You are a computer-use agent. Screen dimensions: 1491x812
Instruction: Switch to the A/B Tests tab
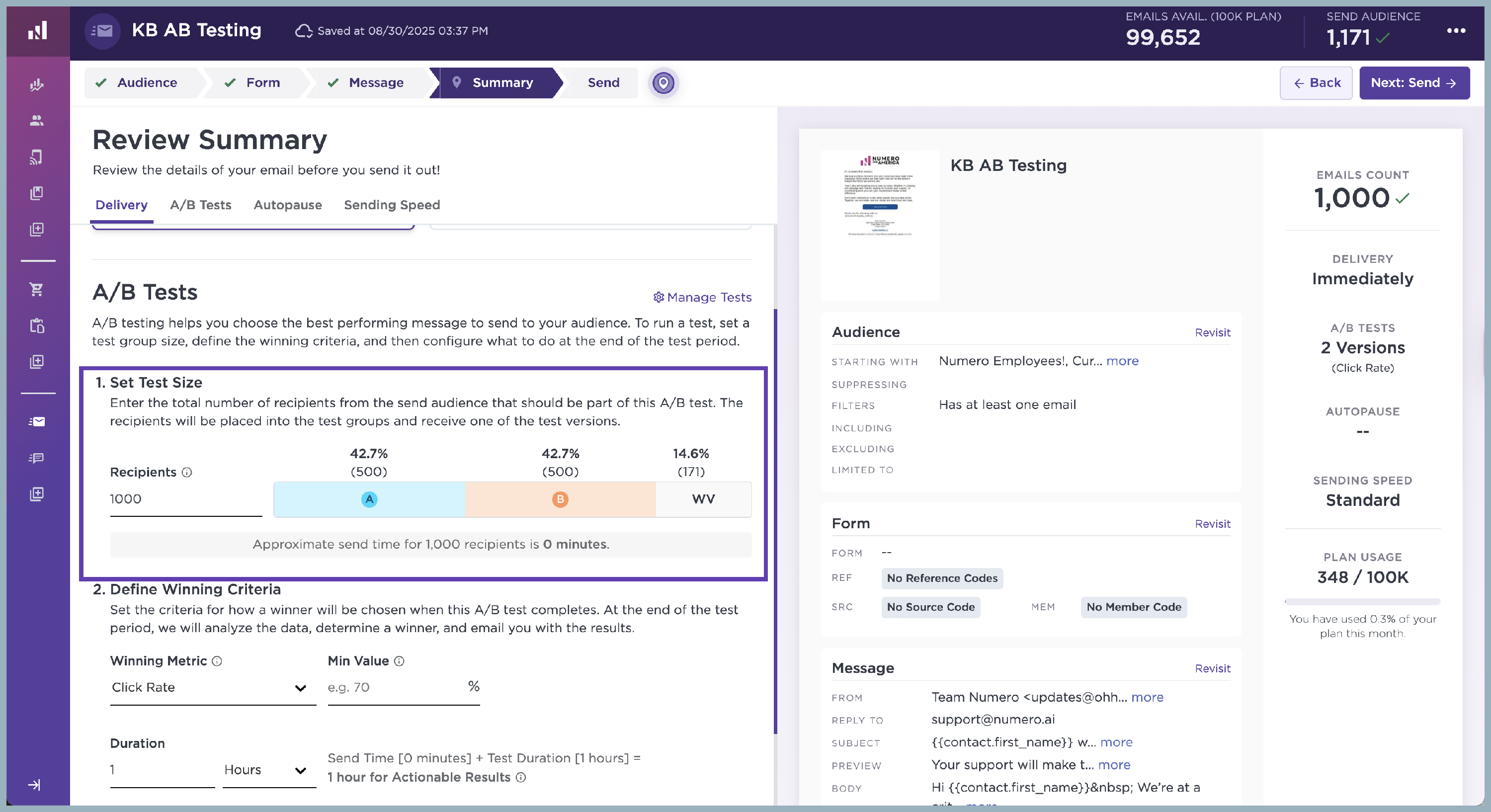200,205
